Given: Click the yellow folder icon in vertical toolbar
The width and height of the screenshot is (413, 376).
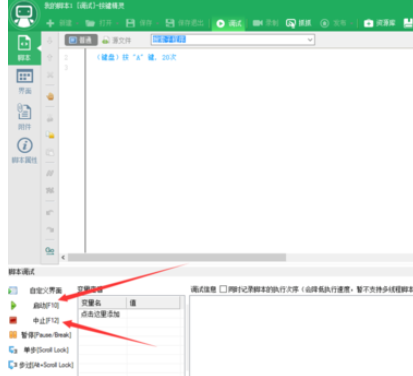Looking at the screenshot, I should [x=50, y=135].
